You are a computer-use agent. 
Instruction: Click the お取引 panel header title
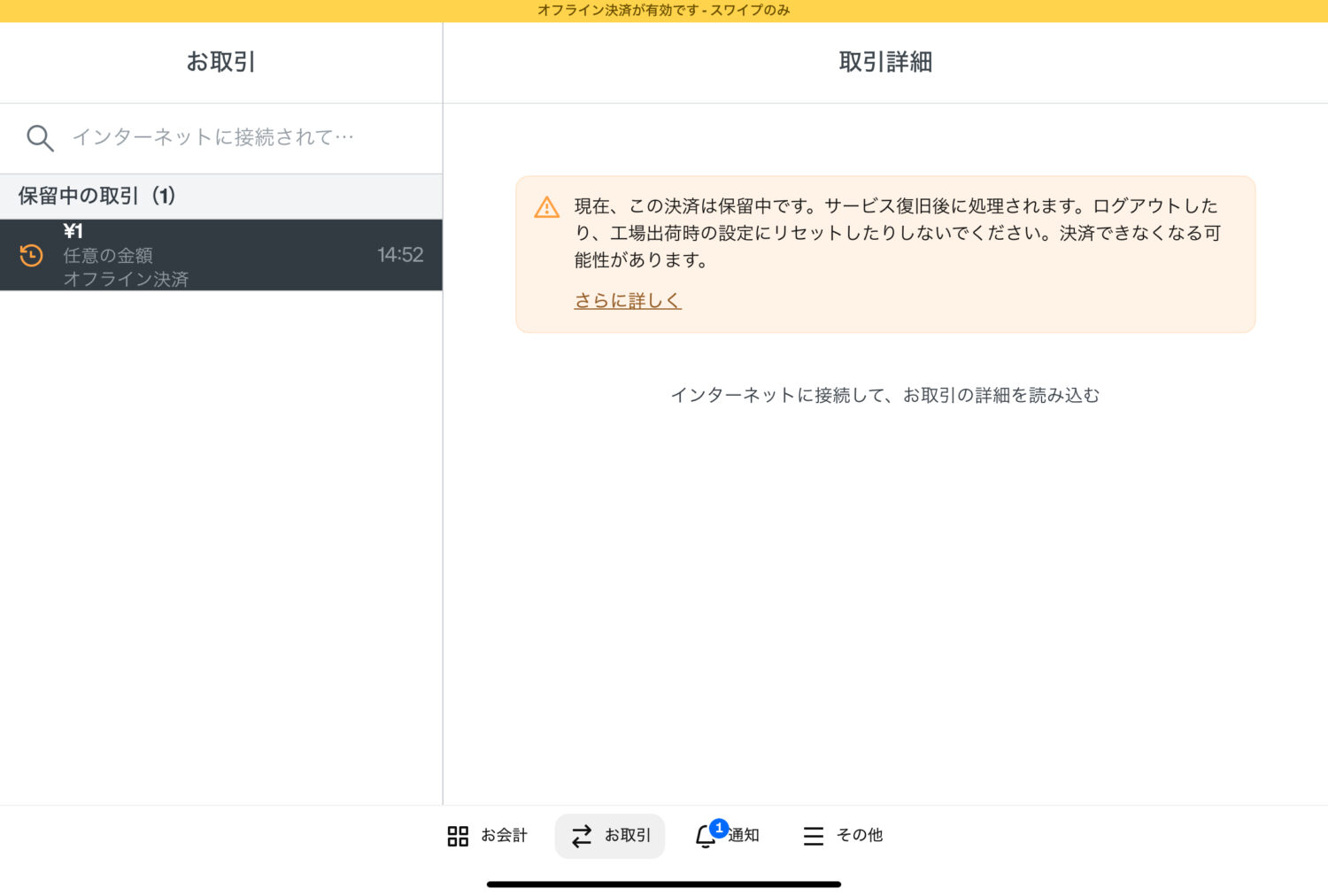coord(221,62)
